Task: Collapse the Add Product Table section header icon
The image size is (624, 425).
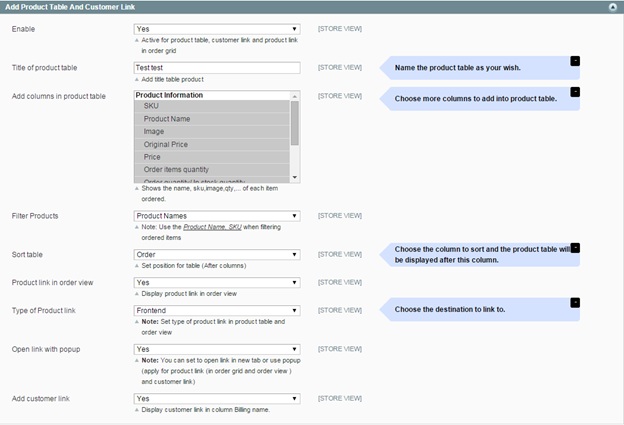Action: 613,7
